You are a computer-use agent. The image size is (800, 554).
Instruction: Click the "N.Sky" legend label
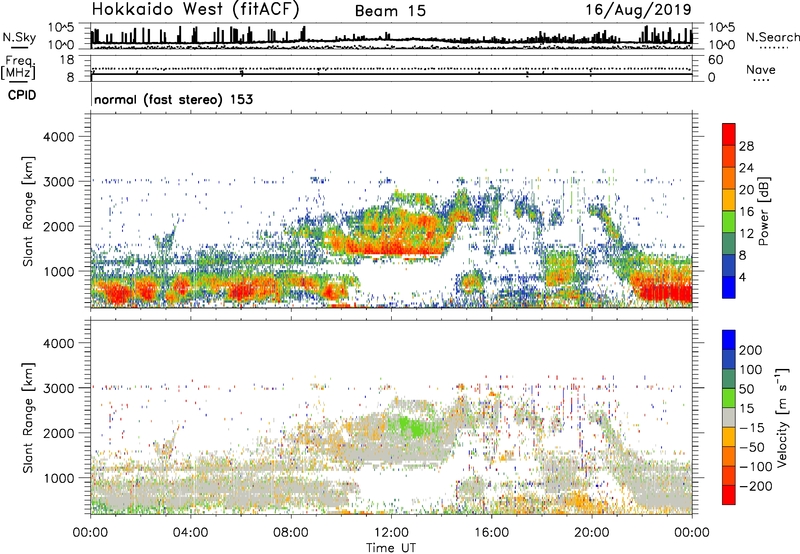[19, 37]
